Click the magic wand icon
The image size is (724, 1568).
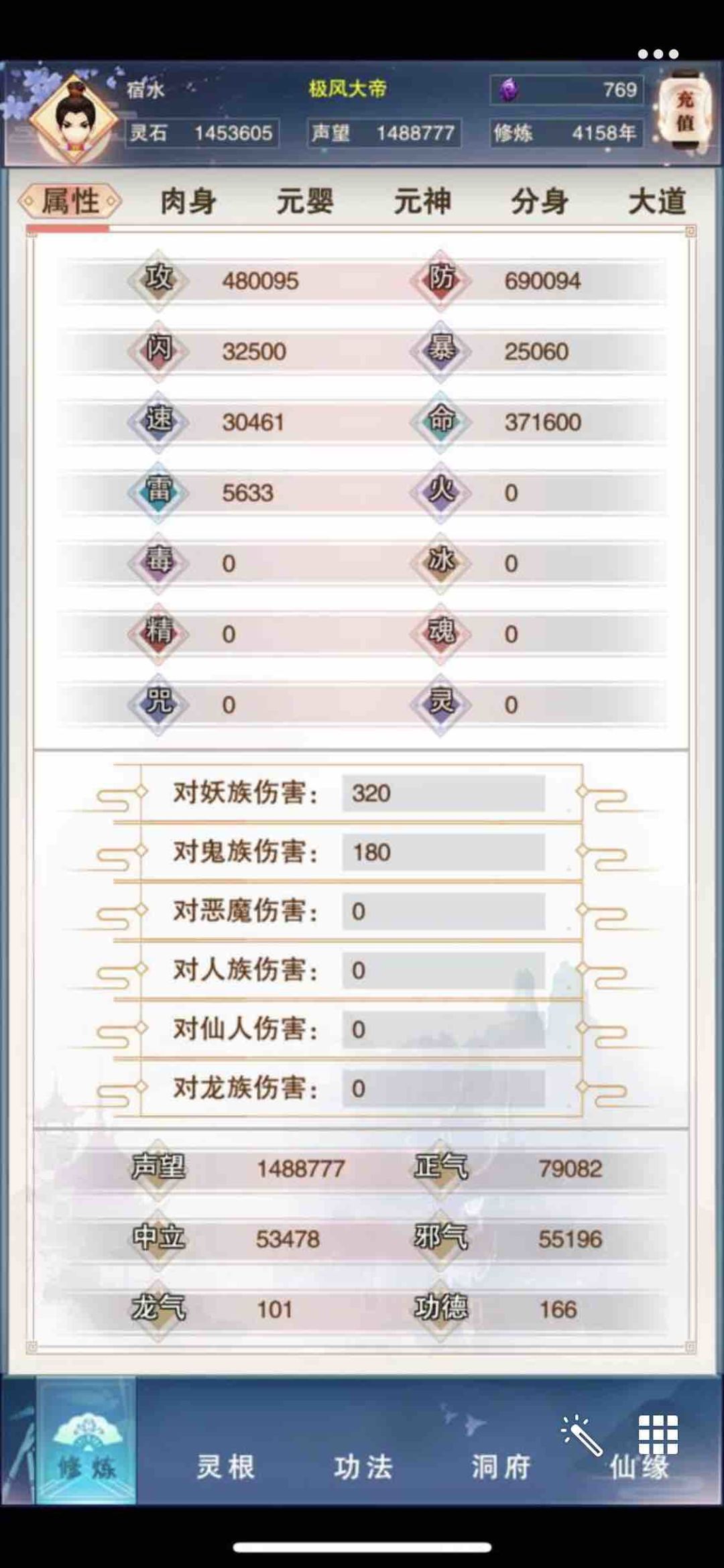581,1435
